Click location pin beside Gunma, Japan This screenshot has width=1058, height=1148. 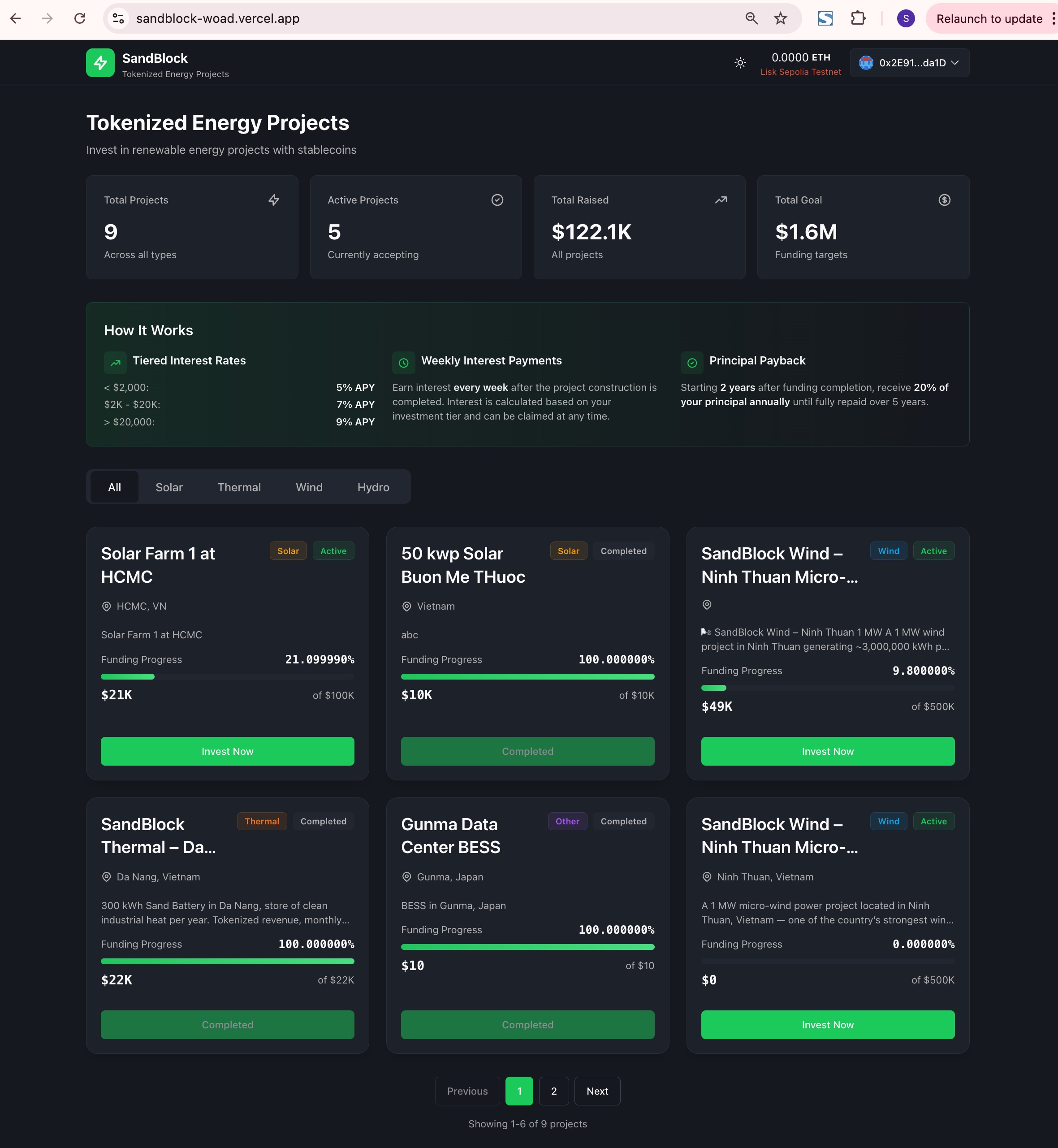coord(406,877)
